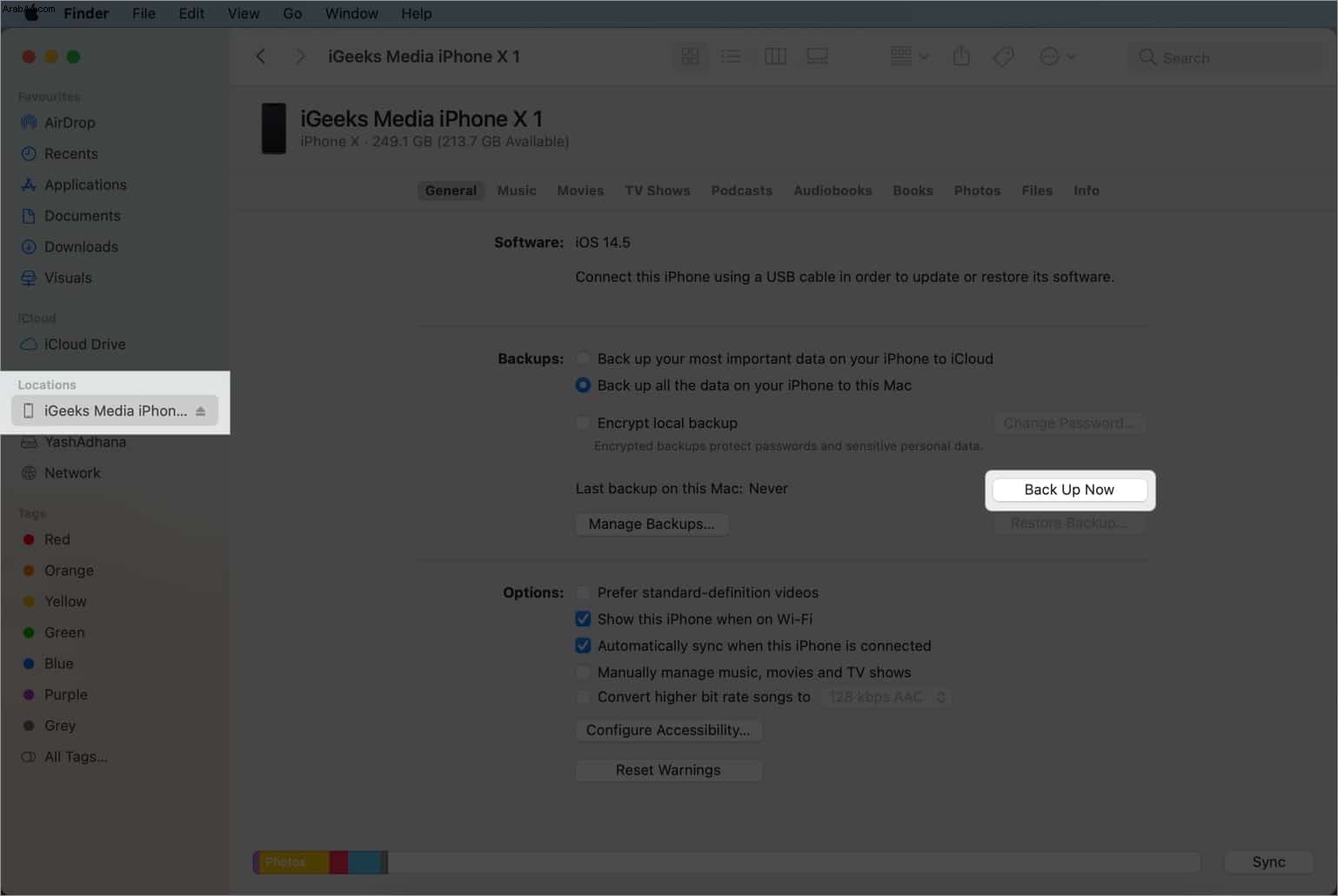Open the 128 kbps AAC bitrate dropdown
This screenshot has width=1338, height=896.
pos(886,697)
